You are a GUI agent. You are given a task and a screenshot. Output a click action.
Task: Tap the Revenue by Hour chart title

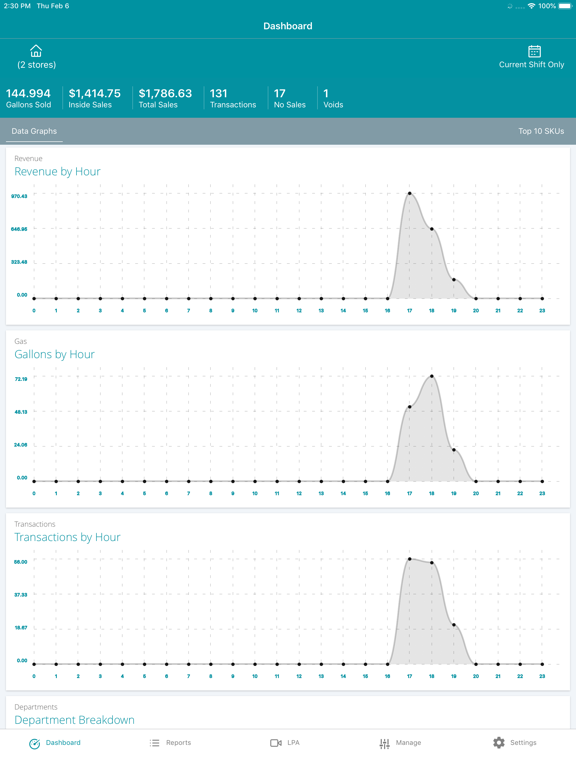57,172
